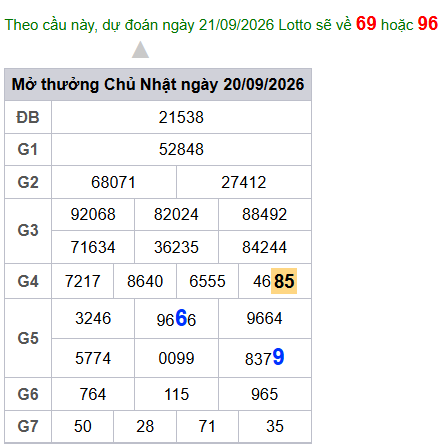Click the red number 69 prediction
This screenshot has height=447, width=447.
[366, 23]
